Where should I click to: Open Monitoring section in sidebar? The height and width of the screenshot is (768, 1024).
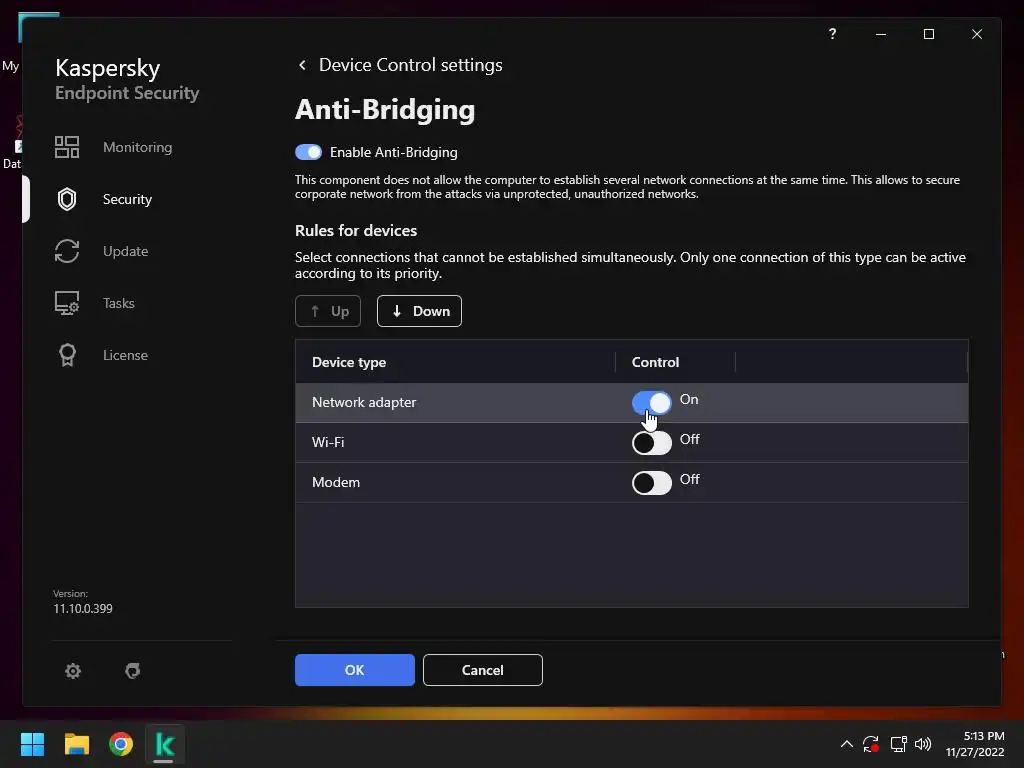tap(137, 147)
